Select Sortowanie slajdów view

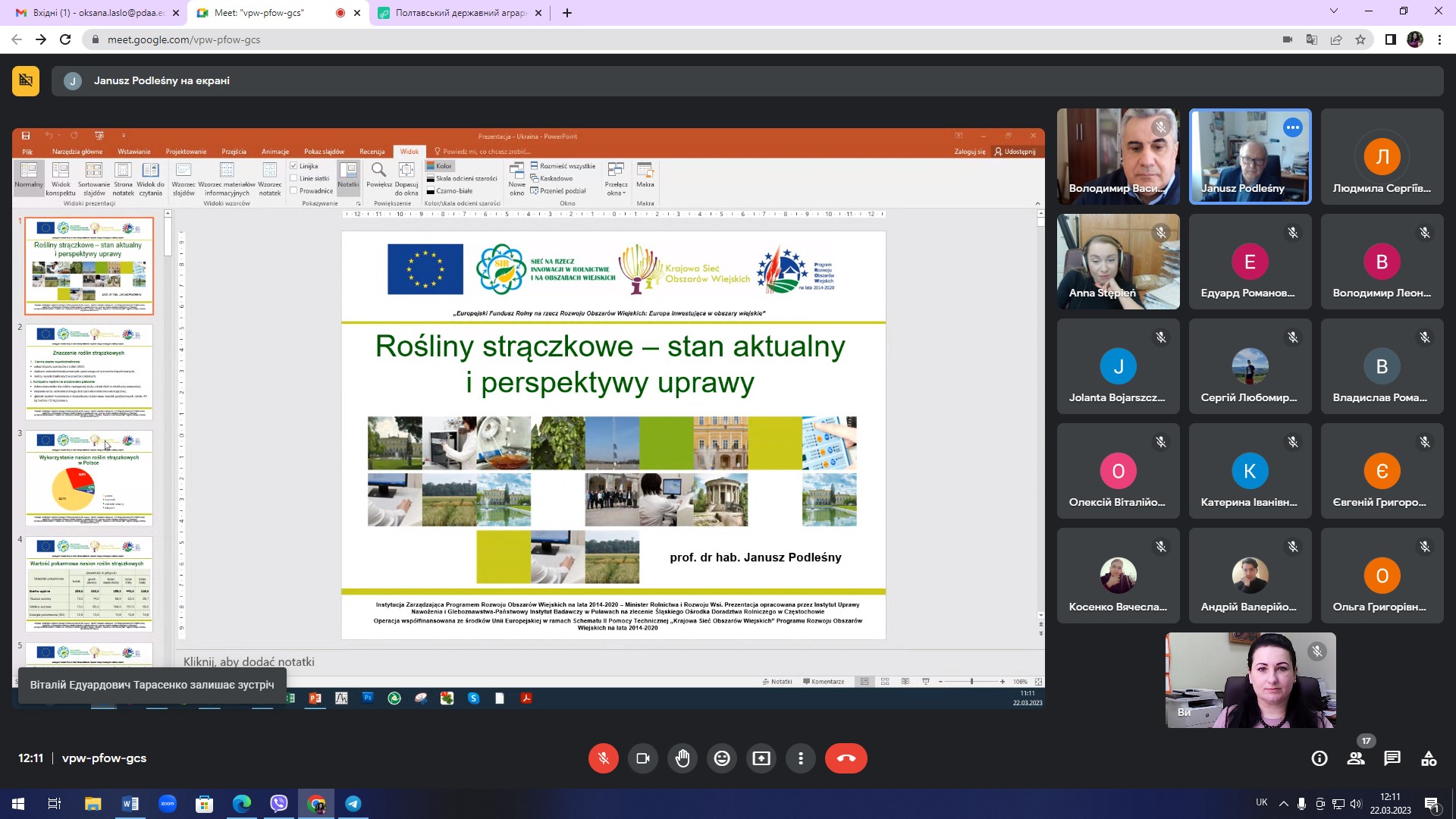click(94, 179)
